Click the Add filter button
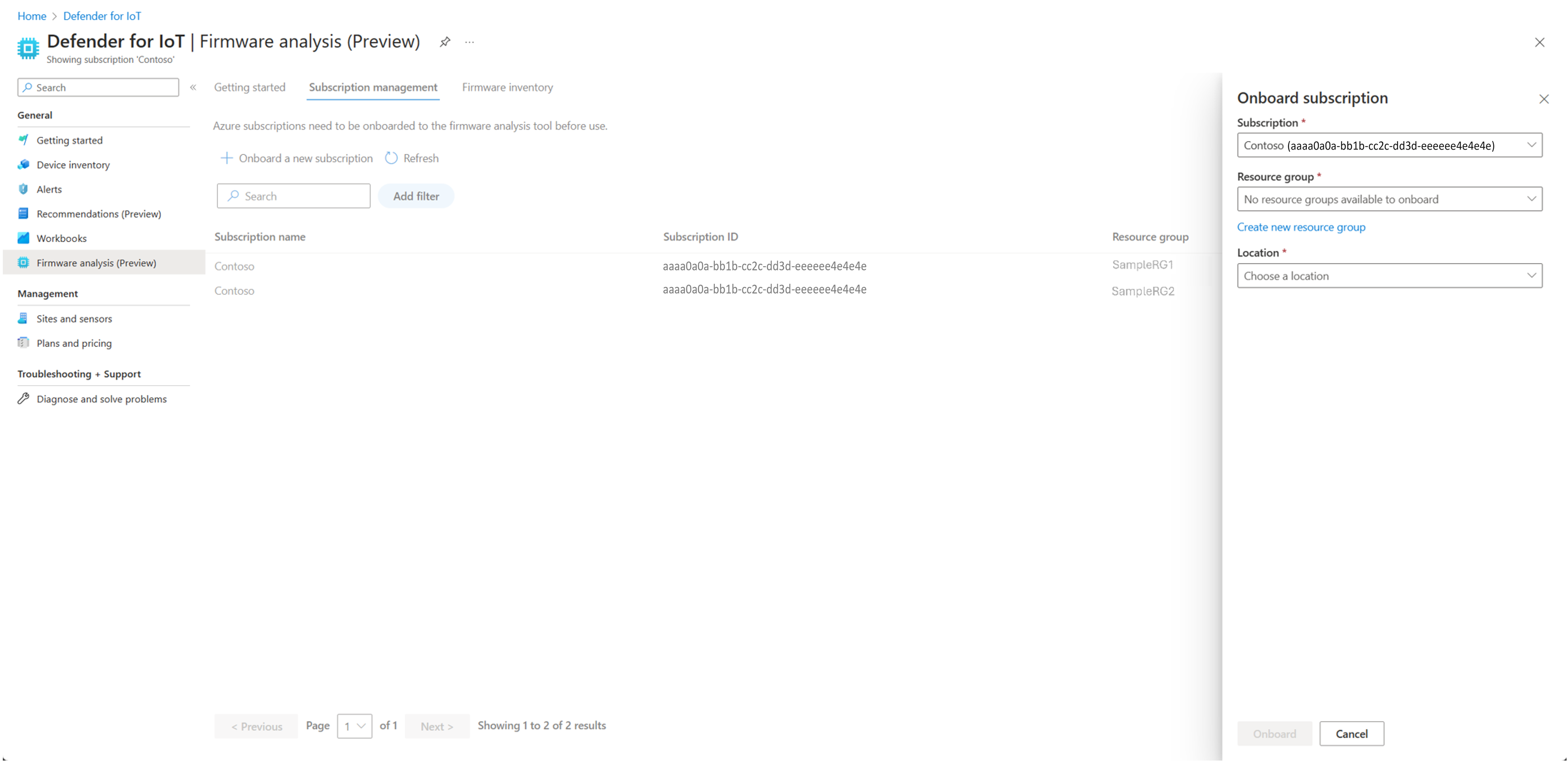The width and height of the screenshot is (1568, 762). [416, 196]
